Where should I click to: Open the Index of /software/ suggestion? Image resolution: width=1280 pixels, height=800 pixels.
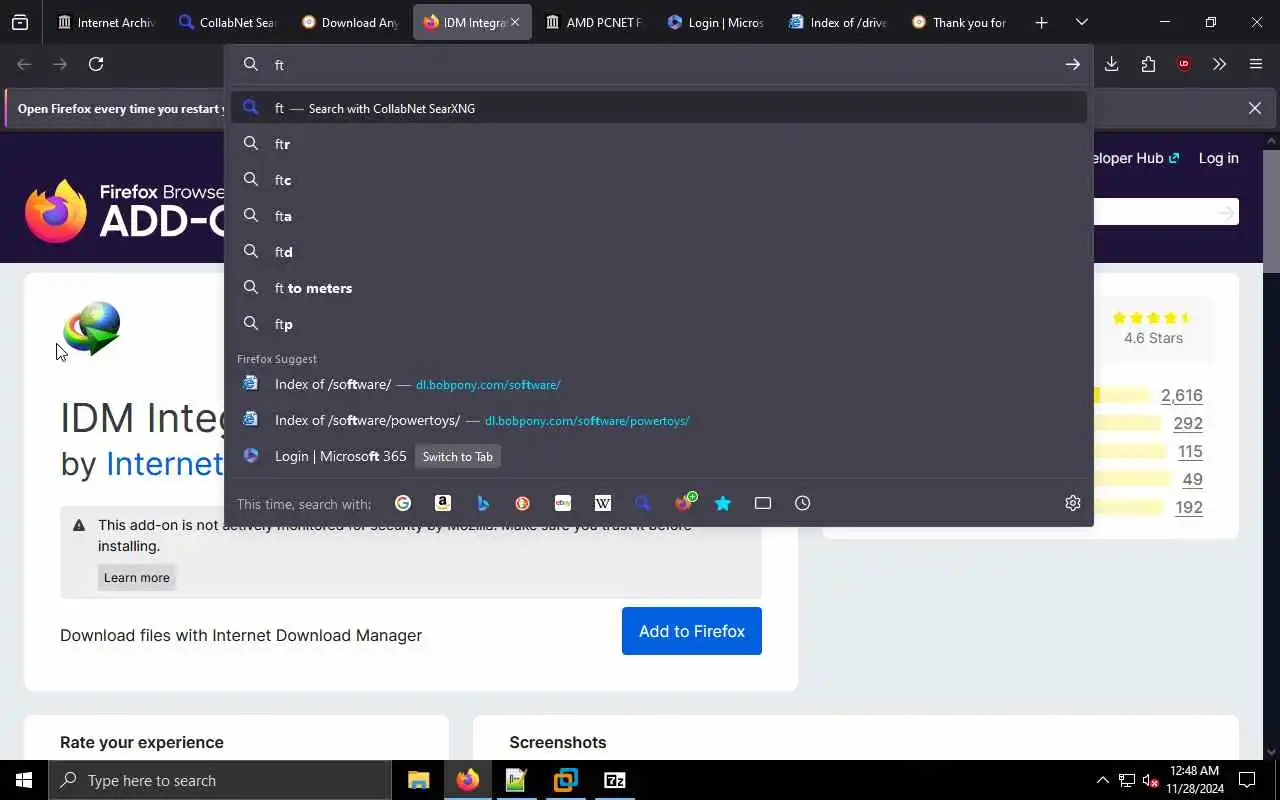[659, 384]
